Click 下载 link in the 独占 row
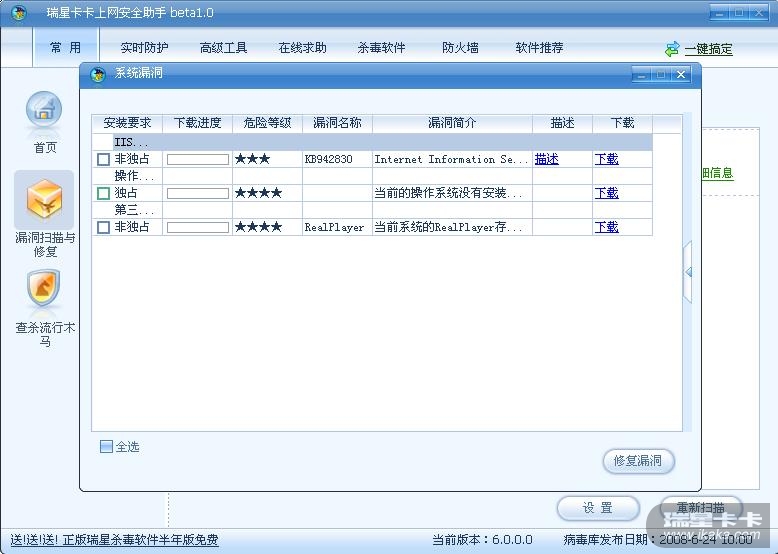 606,193
